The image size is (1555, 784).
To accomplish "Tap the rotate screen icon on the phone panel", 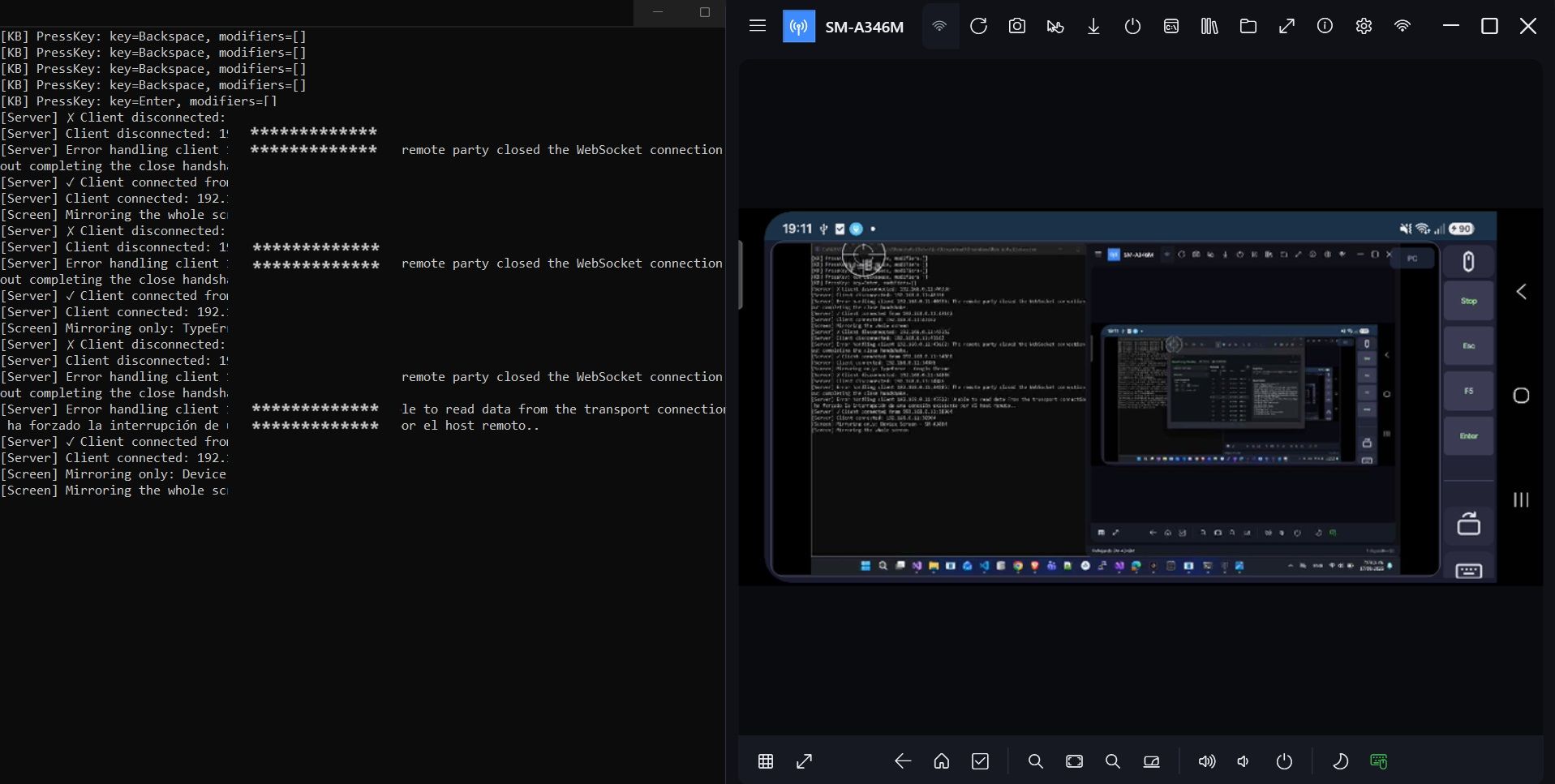I will 1468,524.
